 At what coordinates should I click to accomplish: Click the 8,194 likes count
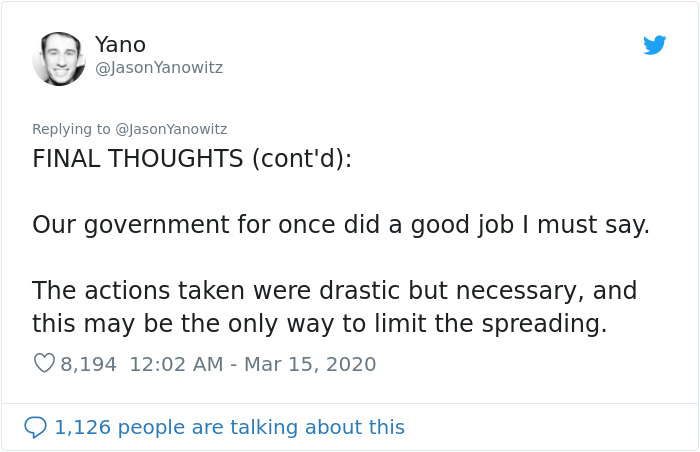[x=88, y=364]
